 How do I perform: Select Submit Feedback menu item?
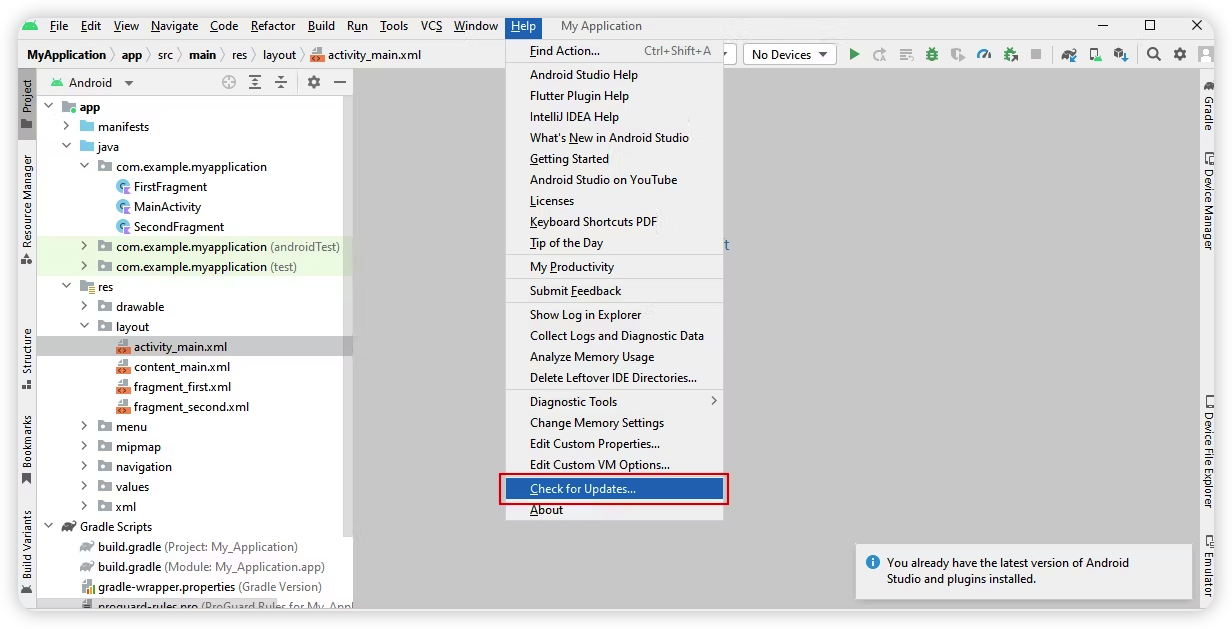614,291
